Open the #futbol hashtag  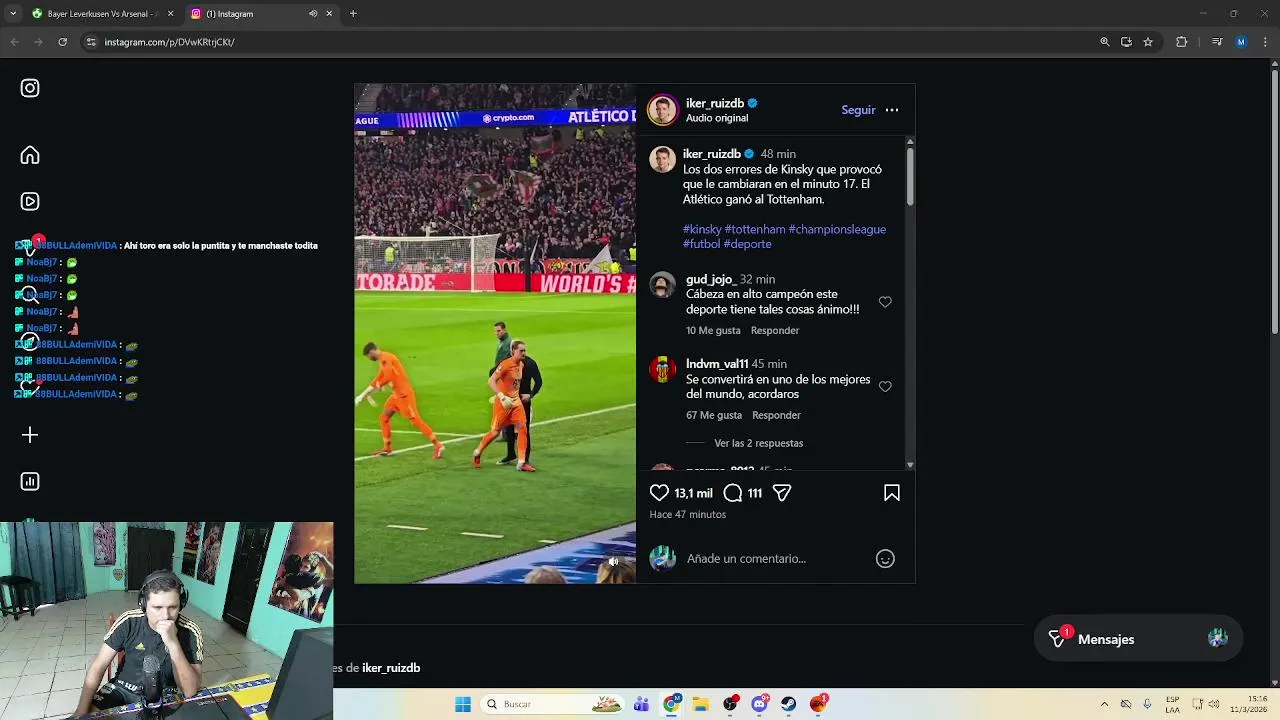[701, 244]
